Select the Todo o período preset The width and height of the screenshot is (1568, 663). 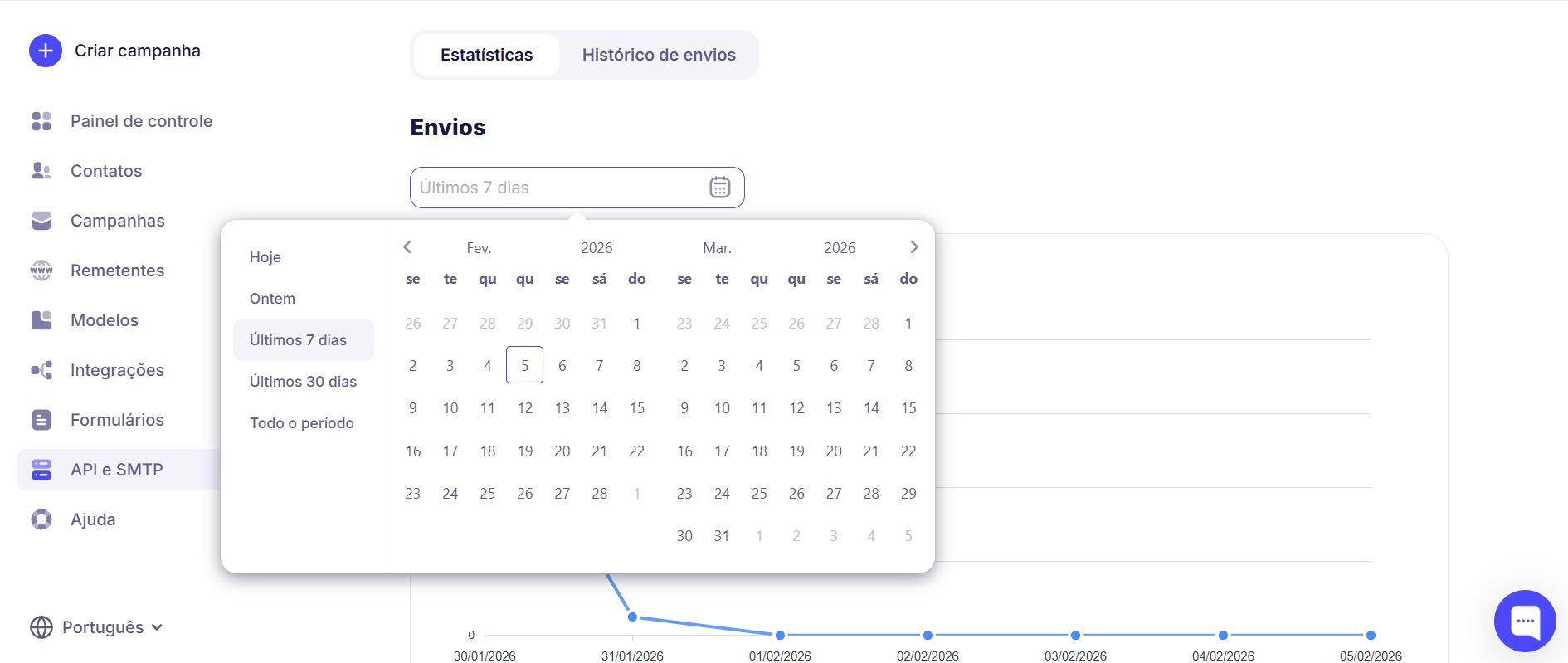coord(301,423)
